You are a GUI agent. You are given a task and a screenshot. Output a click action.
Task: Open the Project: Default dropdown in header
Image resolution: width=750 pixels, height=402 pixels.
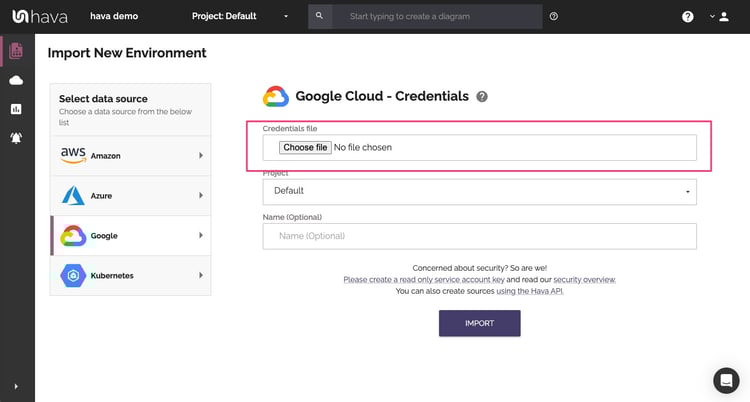[x=240, y=16]
